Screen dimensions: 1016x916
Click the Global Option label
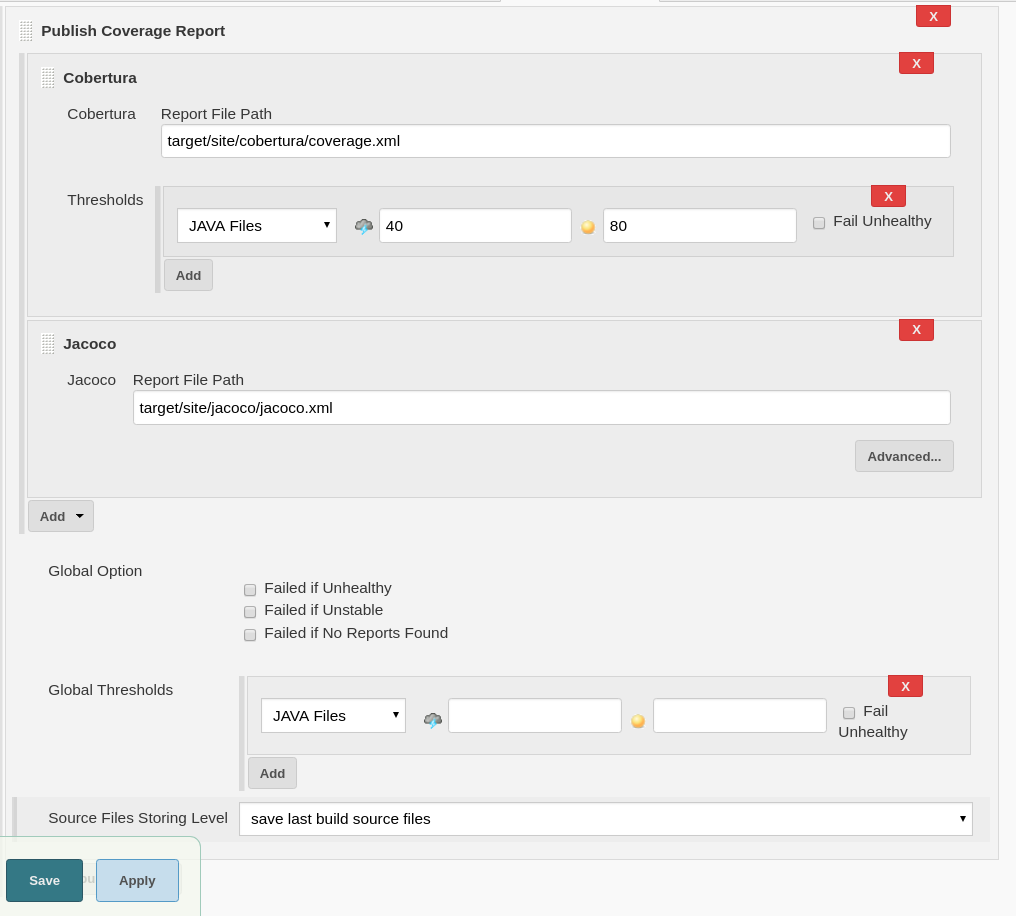(x=95, y=571)
